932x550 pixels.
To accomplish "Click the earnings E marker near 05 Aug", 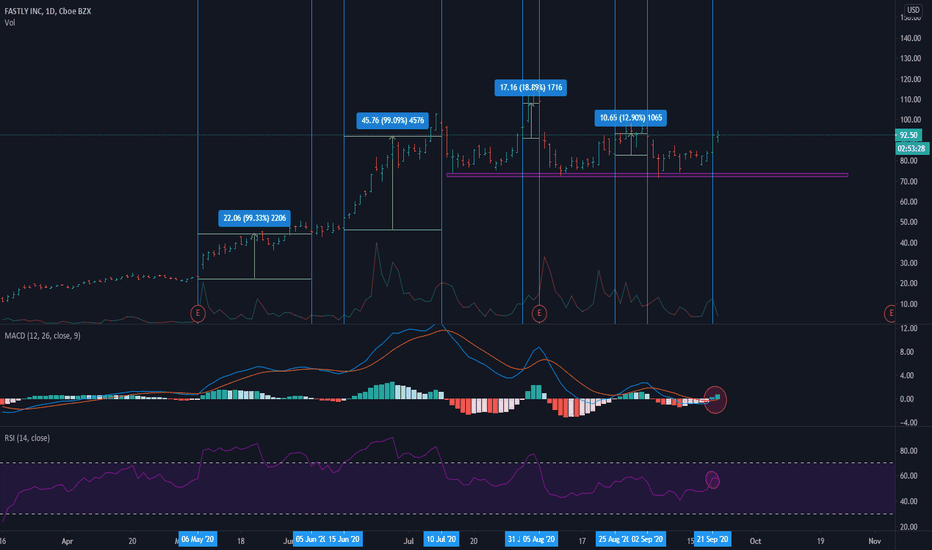I will pos(539,313).
